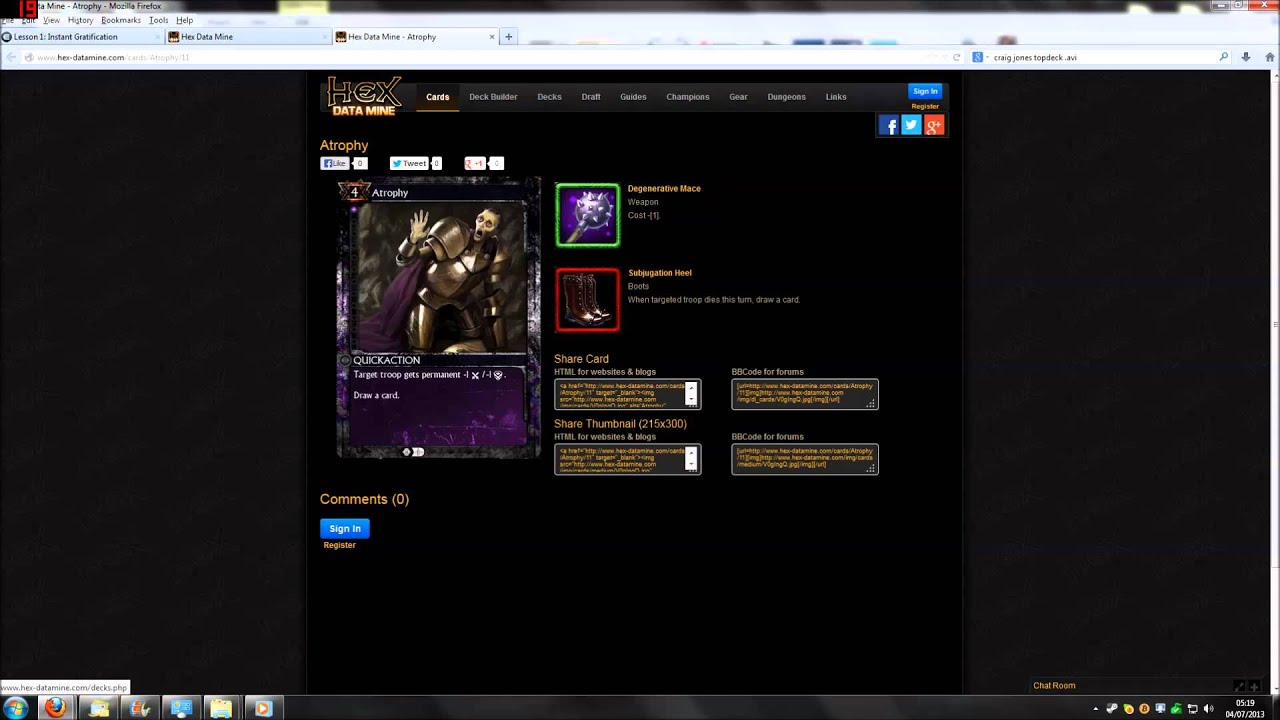The image size is (1280, 720).
Task: Expand the Chat Room with the plus icon
Action: [1254, 686]
